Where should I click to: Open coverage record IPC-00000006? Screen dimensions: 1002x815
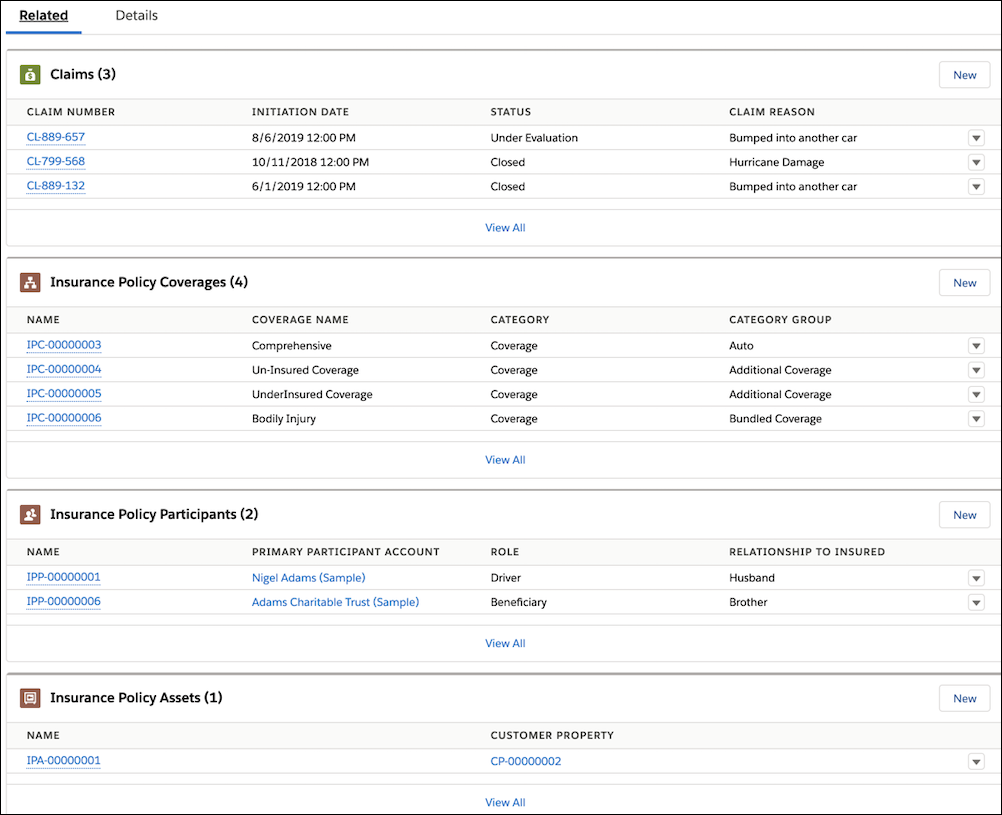[x=64, y=417]
